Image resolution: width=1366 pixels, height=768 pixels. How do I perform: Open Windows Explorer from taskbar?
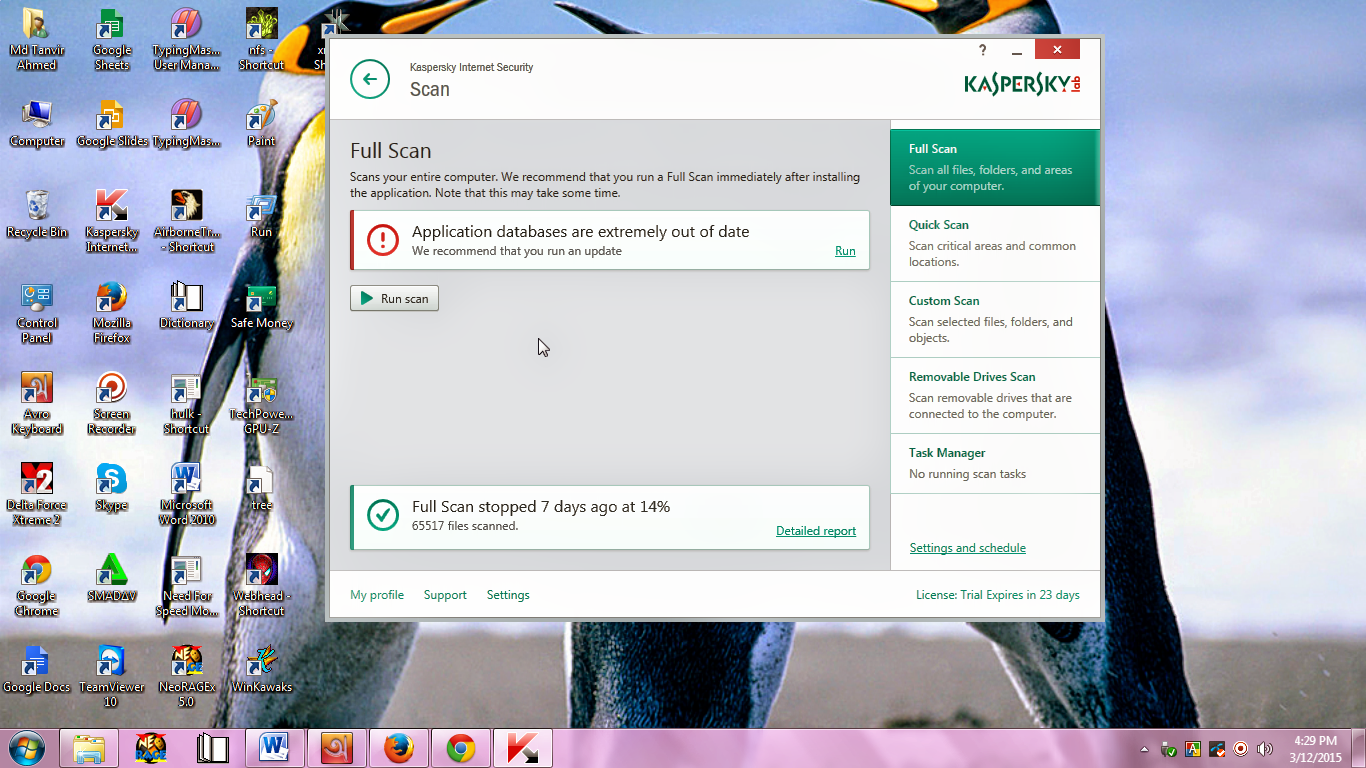89,748
